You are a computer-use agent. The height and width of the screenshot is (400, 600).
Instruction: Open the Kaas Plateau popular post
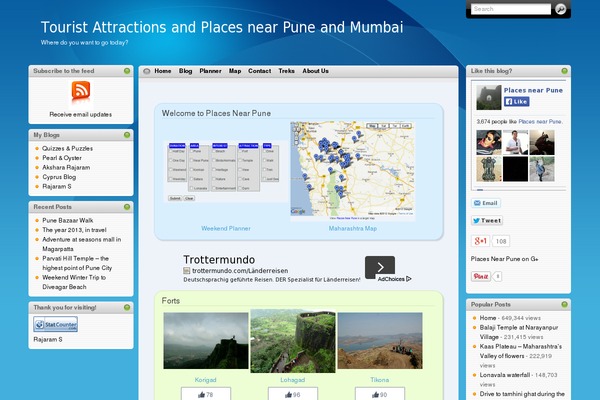(x=521, y=351)
